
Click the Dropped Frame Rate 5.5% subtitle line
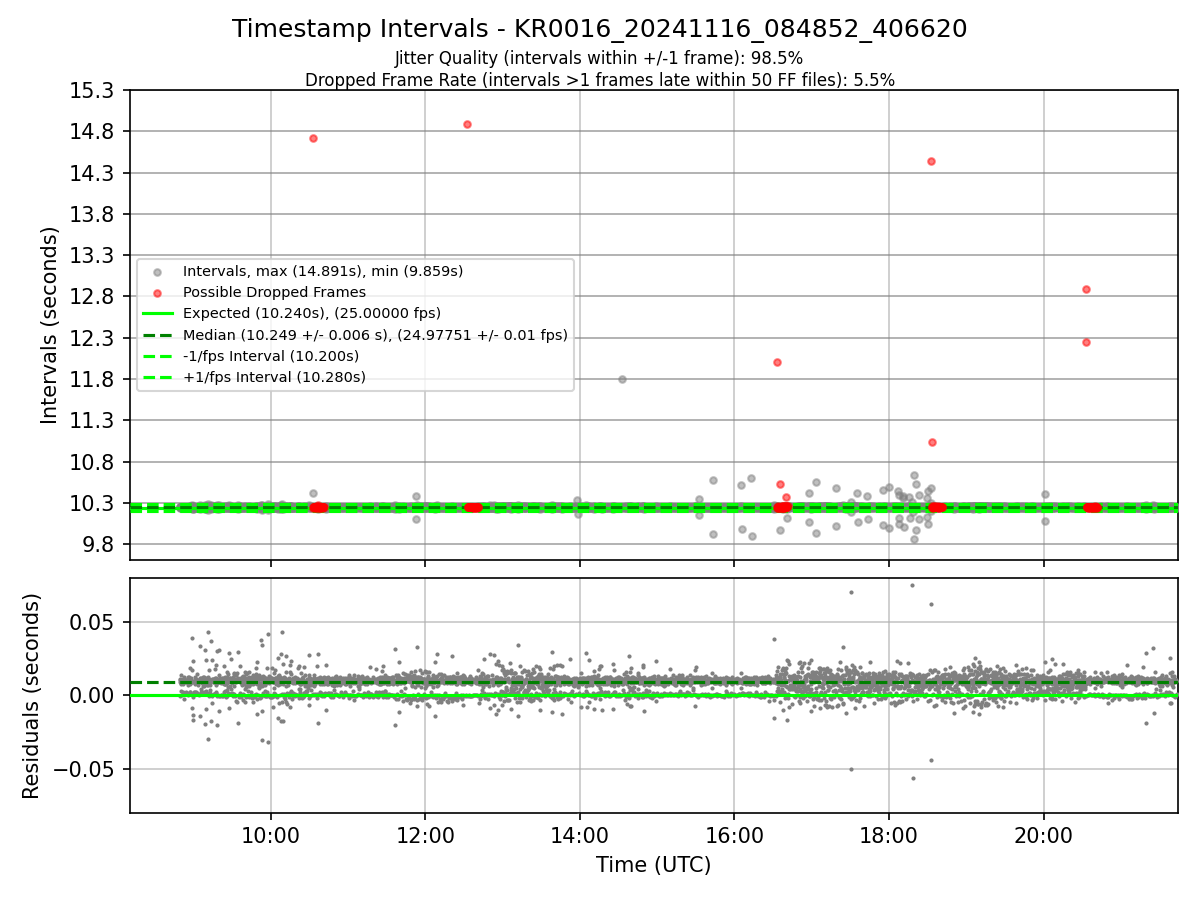pyautogui.click(x=600, y=80)
